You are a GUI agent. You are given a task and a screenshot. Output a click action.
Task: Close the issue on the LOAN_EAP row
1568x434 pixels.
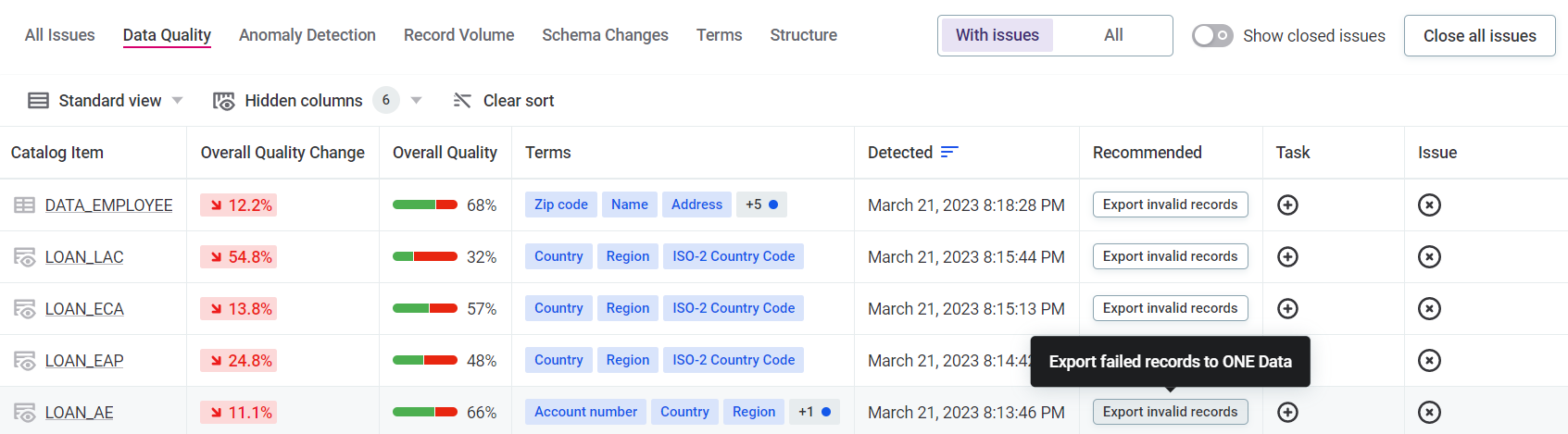[x=1429, y=361]
